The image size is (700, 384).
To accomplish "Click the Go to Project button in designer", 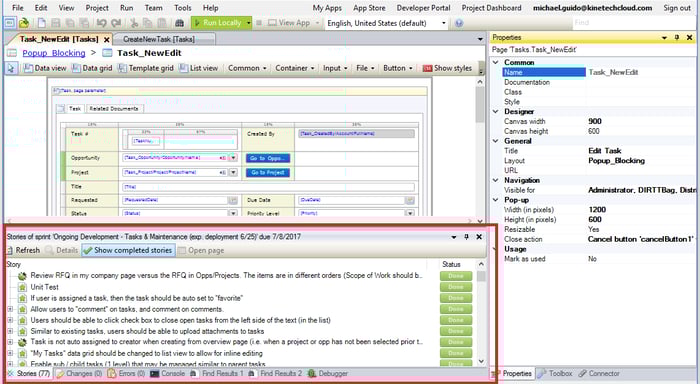I will 268,173.
